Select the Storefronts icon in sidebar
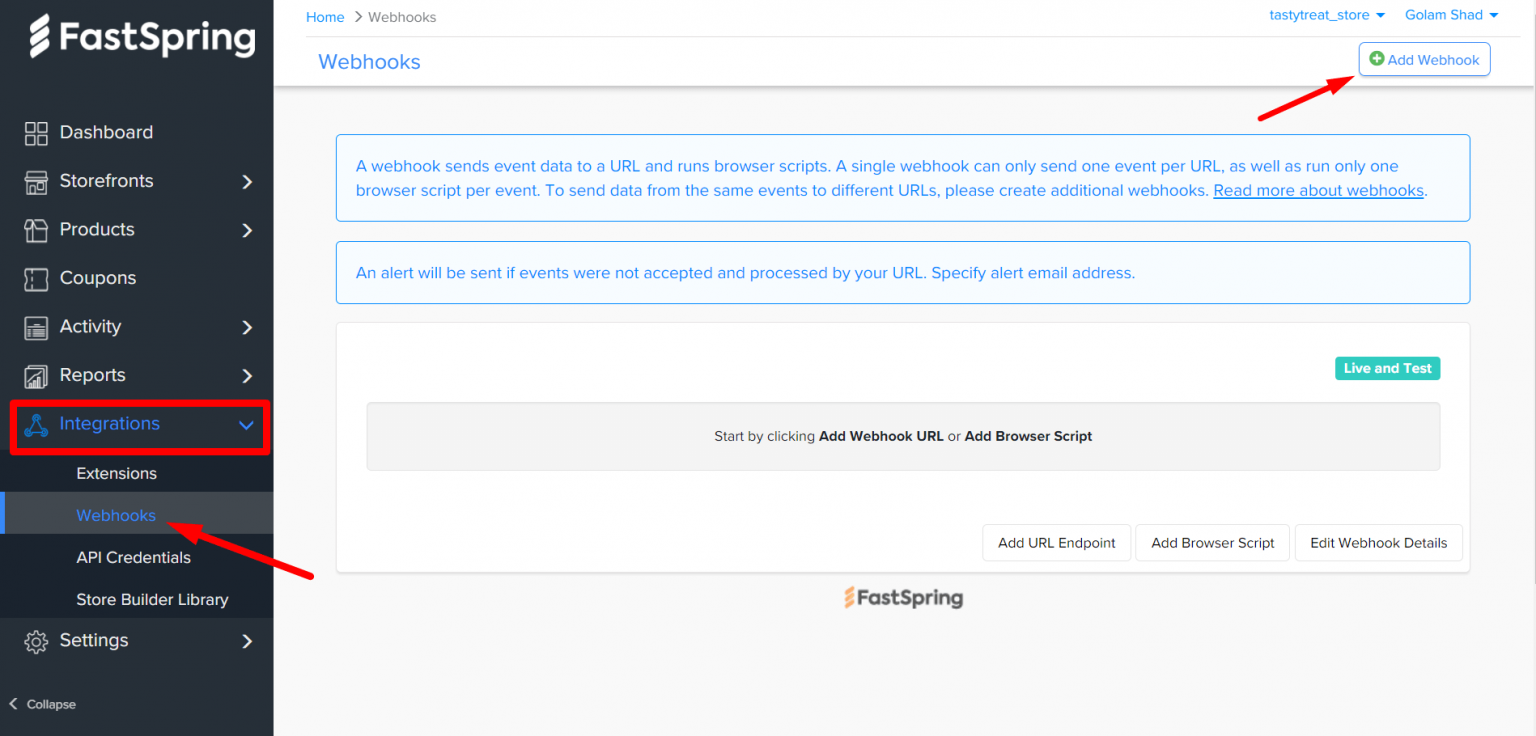This screenshot has height=736, width=1536. click(x=37, y=181)
